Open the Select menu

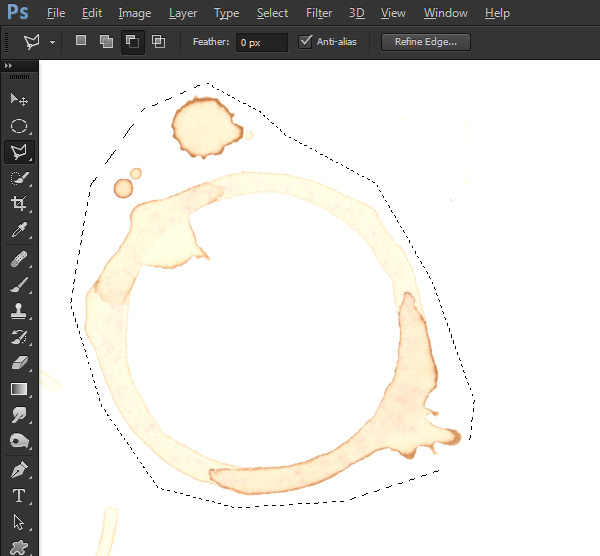272,13
